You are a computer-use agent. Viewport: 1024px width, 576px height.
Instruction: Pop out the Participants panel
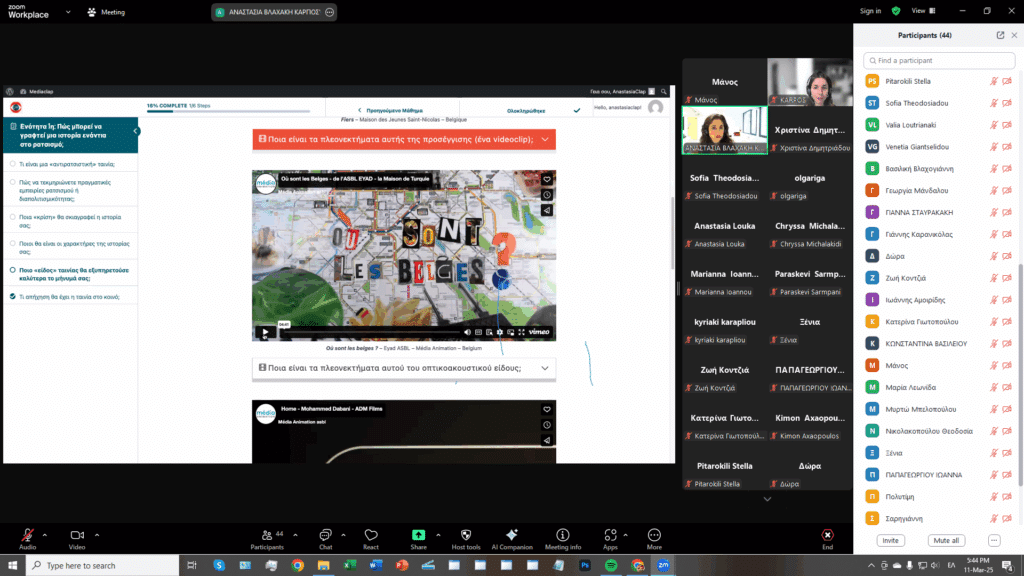pyautogui.click(x=1000, y=35)
